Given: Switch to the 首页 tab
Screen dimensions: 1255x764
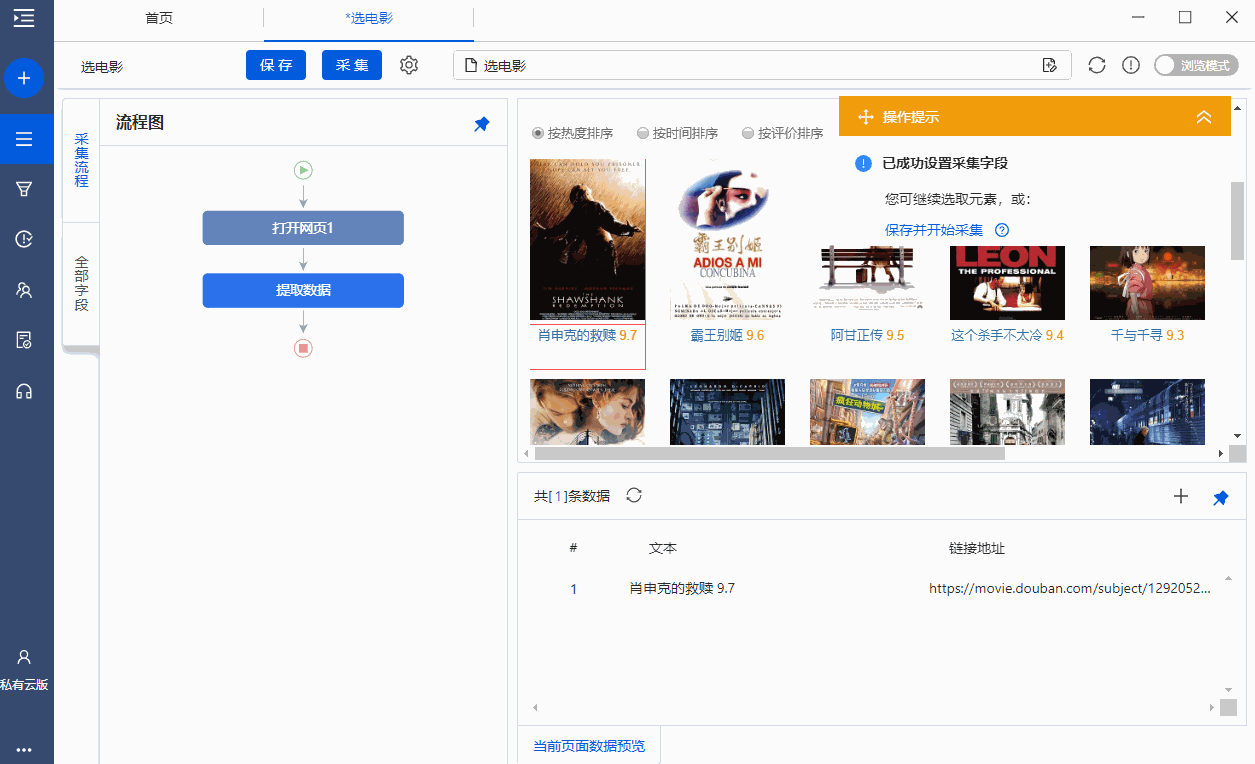Looking at the screenshot, I should 159,18.
